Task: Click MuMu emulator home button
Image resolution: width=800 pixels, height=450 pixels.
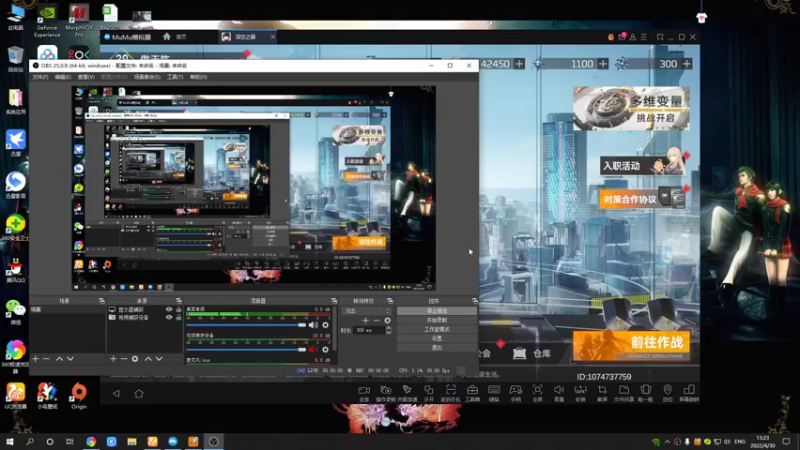Action: click(139, 393)
